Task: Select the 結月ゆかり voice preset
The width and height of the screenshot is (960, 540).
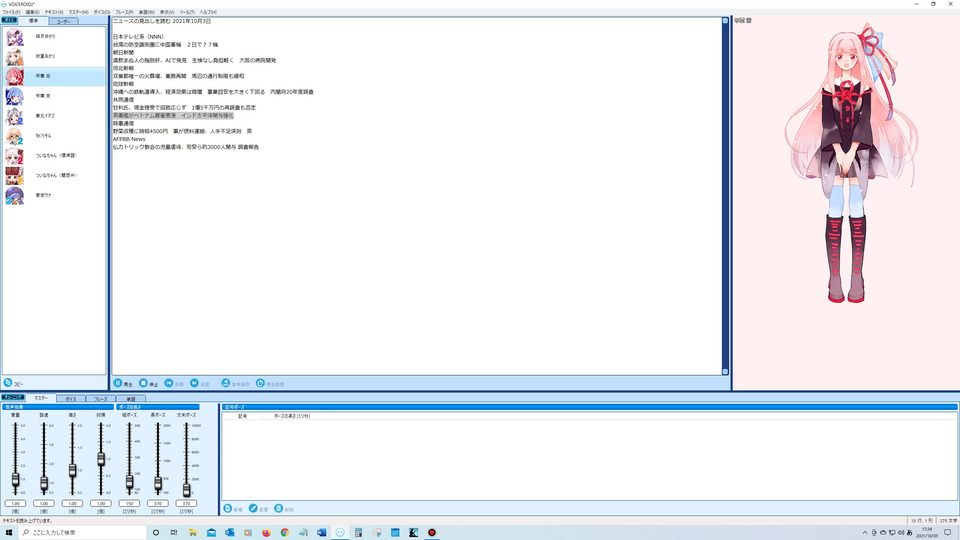Action: point(54,37)
